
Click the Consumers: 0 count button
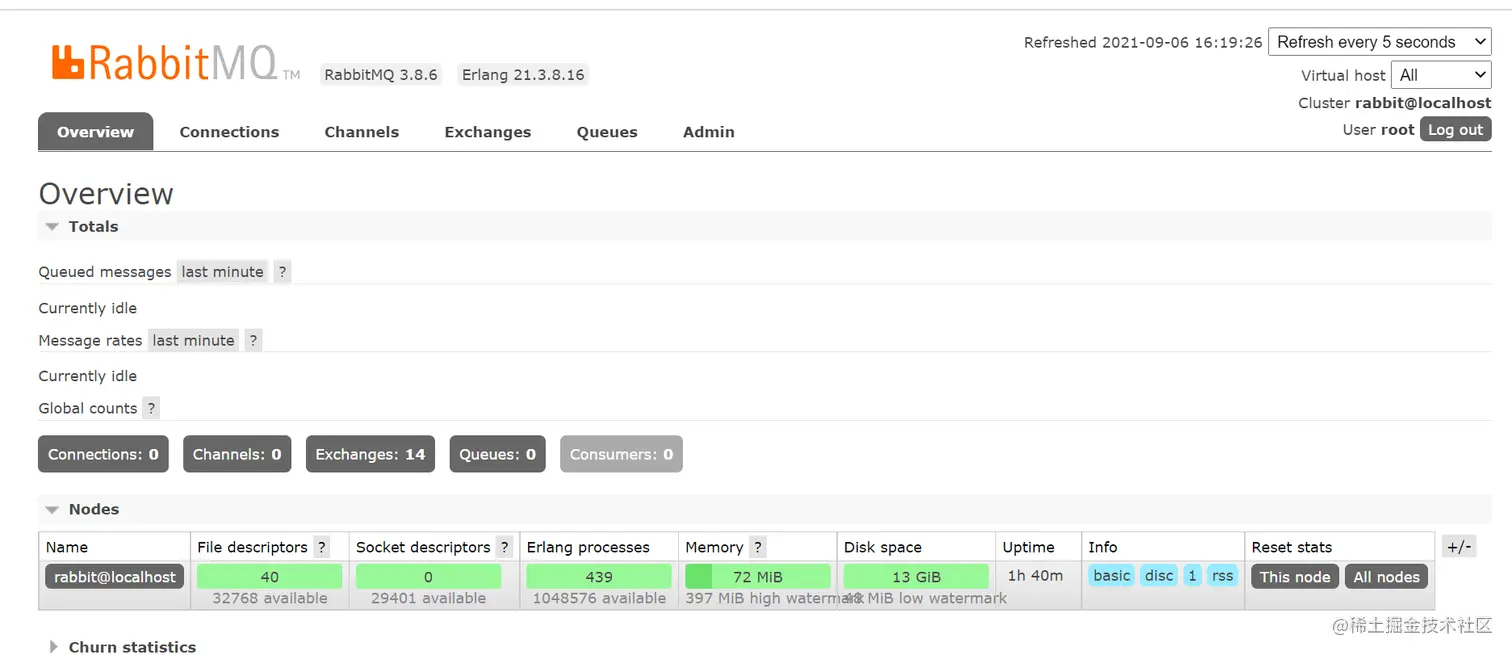[621, 454]
